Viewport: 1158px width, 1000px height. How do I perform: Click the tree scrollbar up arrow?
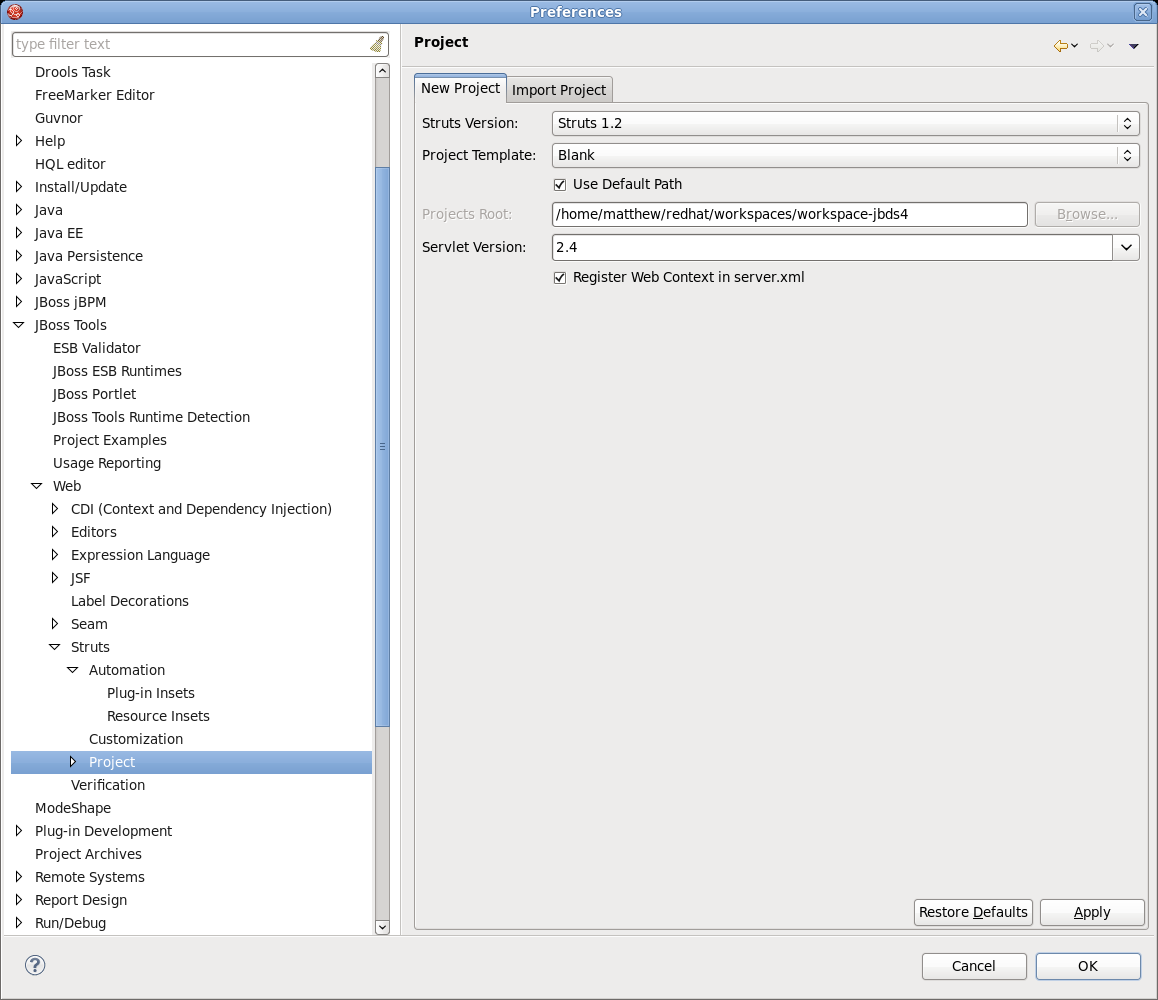pos(382,71)
